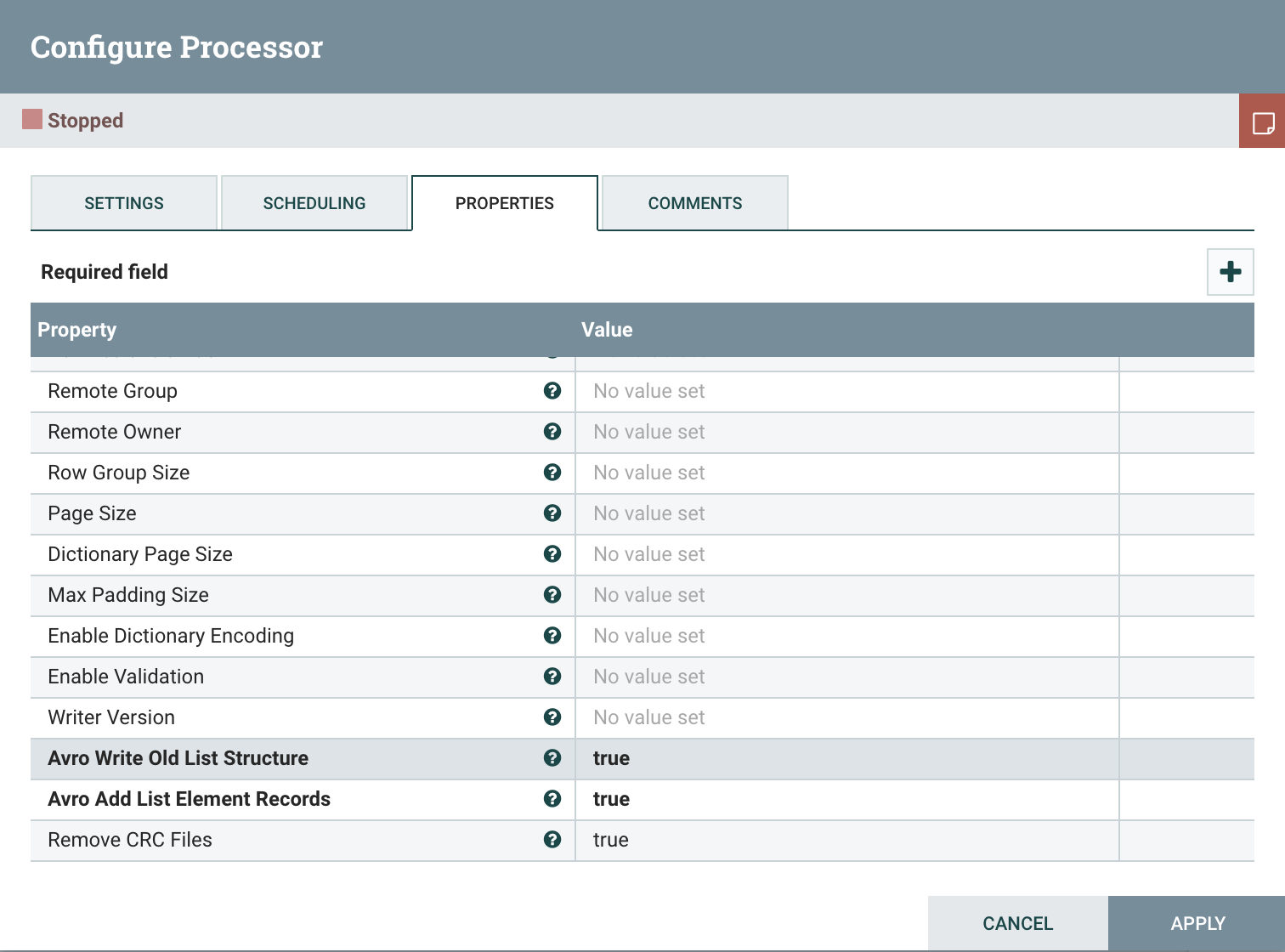This screenshot has width=1285, height=952.
Task: Click the Writer Version help icon
Action: [553, 717]
